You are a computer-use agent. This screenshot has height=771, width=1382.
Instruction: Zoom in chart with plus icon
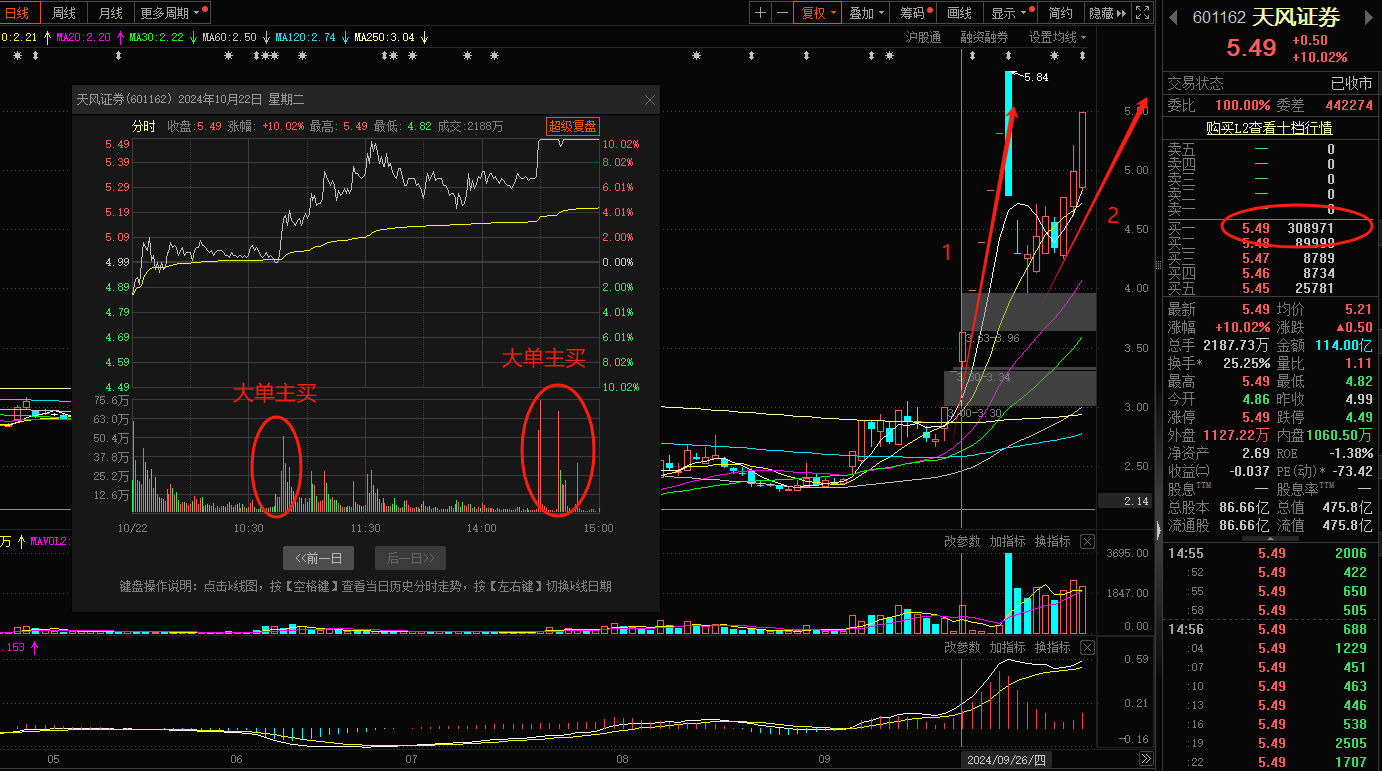tap(761, 13)
